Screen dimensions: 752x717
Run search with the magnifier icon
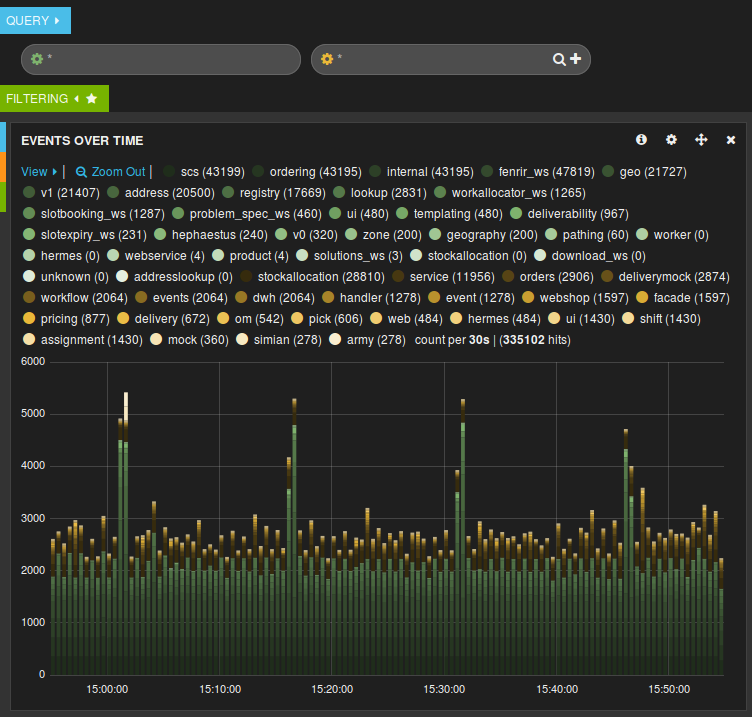(559, 59)
